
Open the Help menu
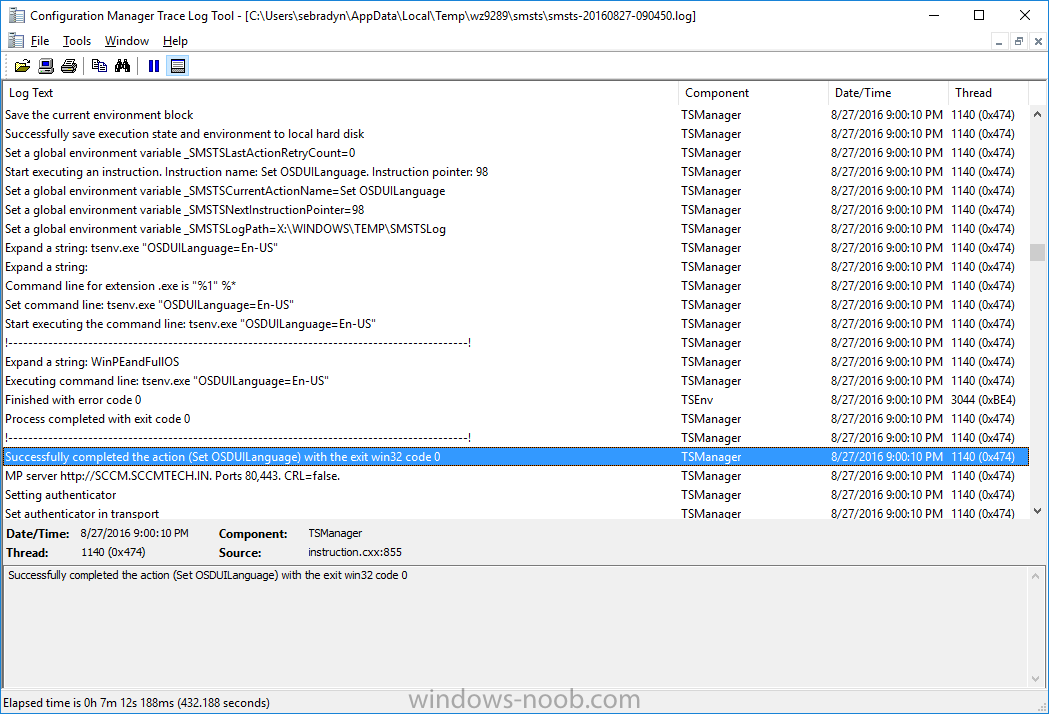point(175,41)
